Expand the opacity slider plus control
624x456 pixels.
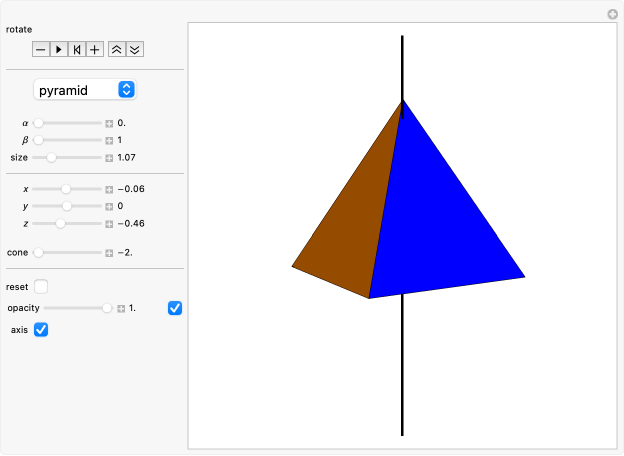121,308
